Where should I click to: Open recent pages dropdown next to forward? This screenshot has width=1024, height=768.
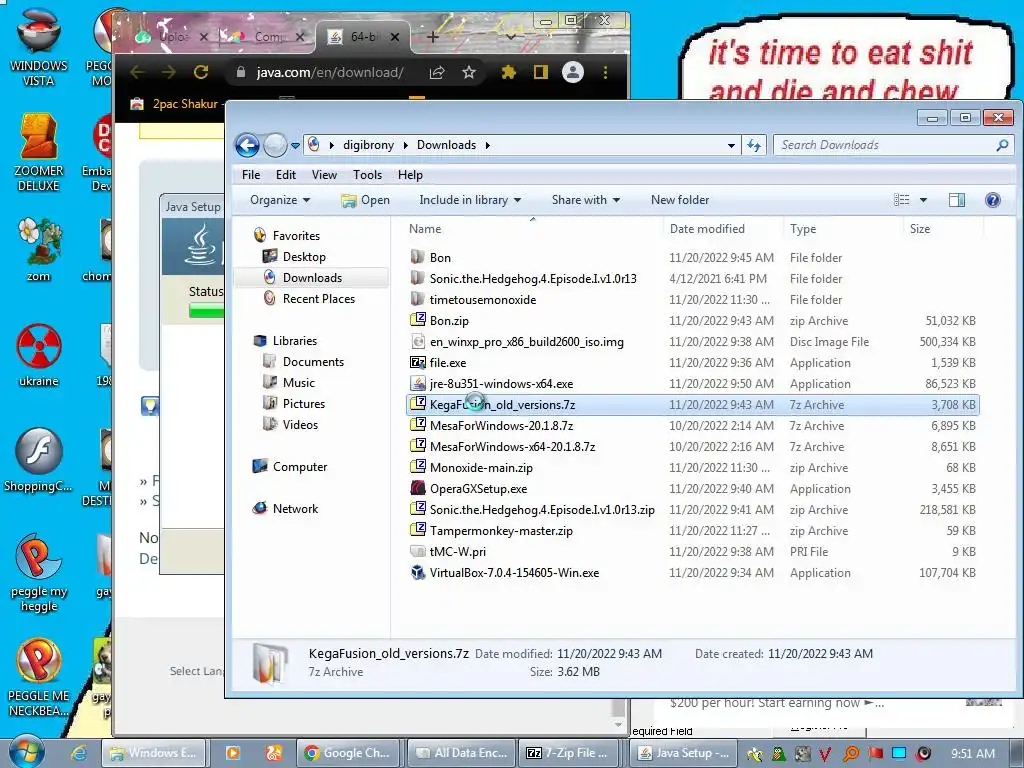pyautogui.click(x=295, y=146)
